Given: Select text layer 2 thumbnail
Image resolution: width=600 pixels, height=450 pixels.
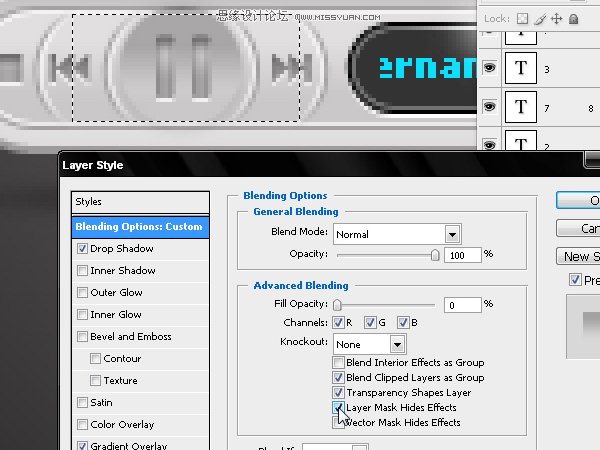Looking at the screenshot, I should [x=521, y=140].
